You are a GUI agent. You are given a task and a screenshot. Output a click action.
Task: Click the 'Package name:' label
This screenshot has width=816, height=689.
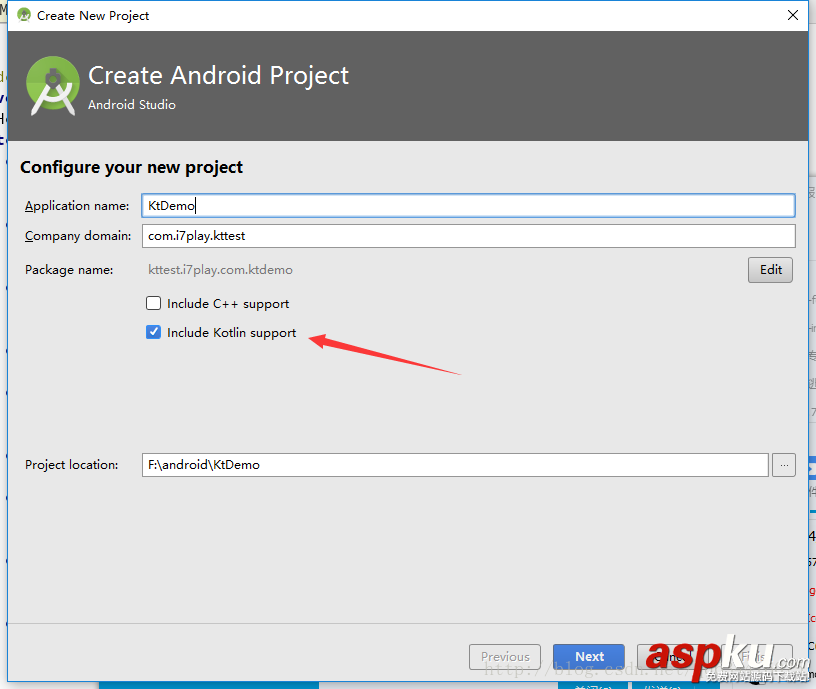69,270
